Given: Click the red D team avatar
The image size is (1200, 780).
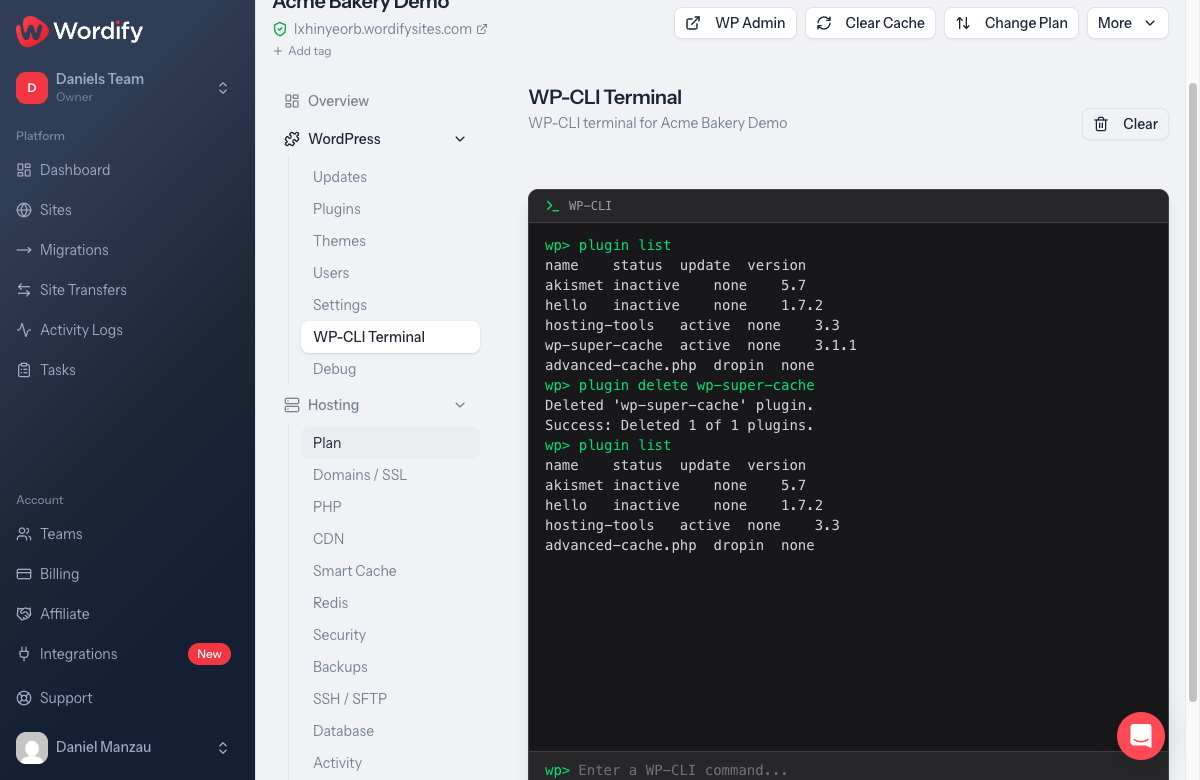Looking at the screenshot, I should [32, 88].
